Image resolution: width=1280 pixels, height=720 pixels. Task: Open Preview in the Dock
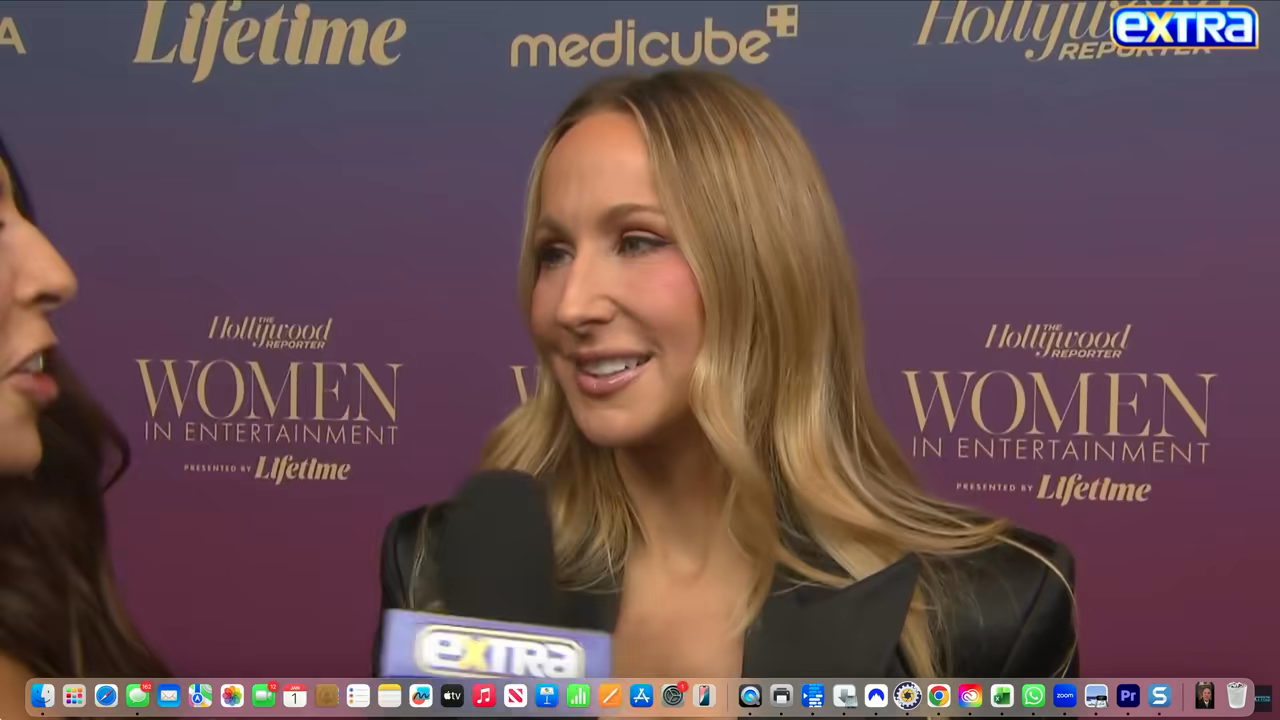click(1096, 696)
